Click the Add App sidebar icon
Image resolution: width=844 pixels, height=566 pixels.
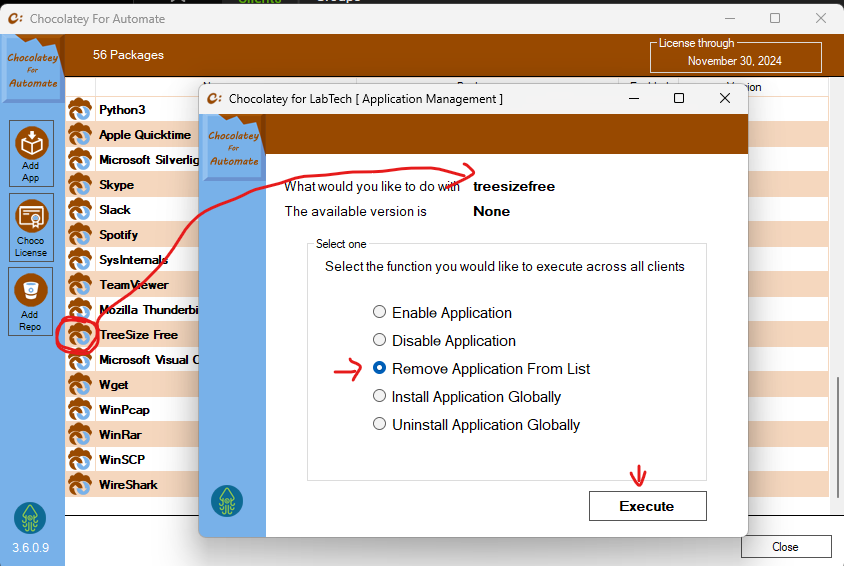click(31, 154)
